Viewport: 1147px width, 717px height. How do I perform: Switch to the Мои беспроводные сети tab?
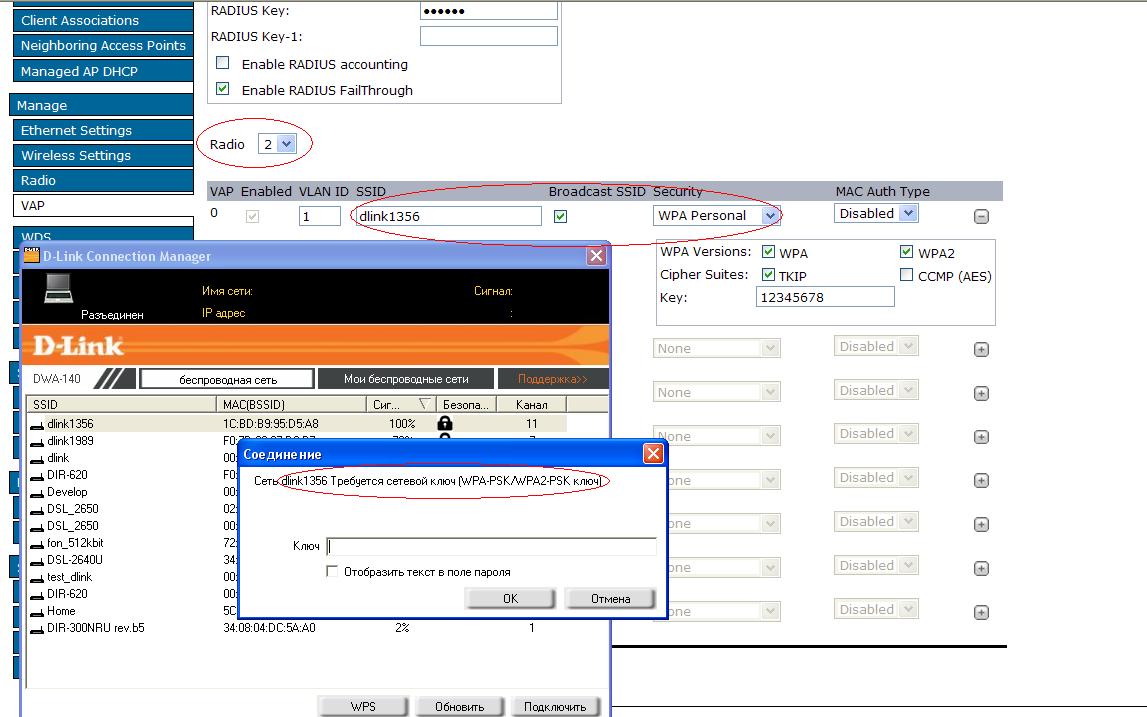pyautogui.click(x=406, y=379)
